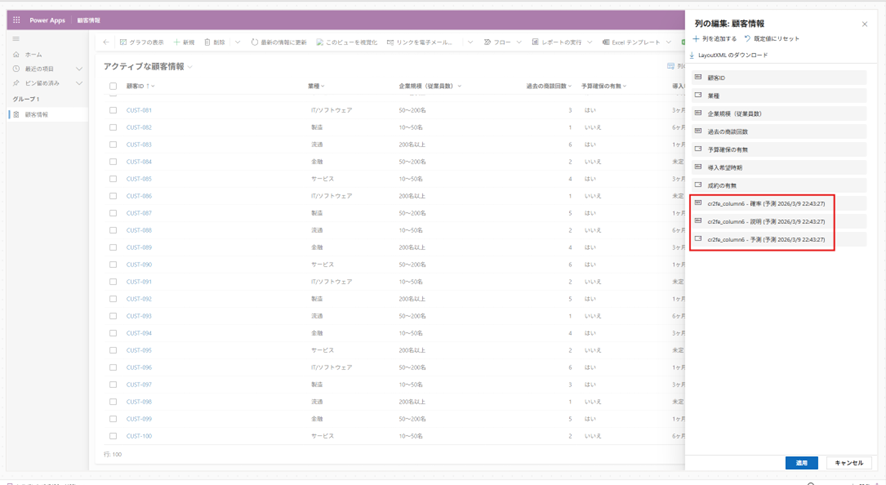Image resolution: width=886 pixels, height=485 pixels.
Task: Expand the 最近の項目 section chevron
Action: 79,69
